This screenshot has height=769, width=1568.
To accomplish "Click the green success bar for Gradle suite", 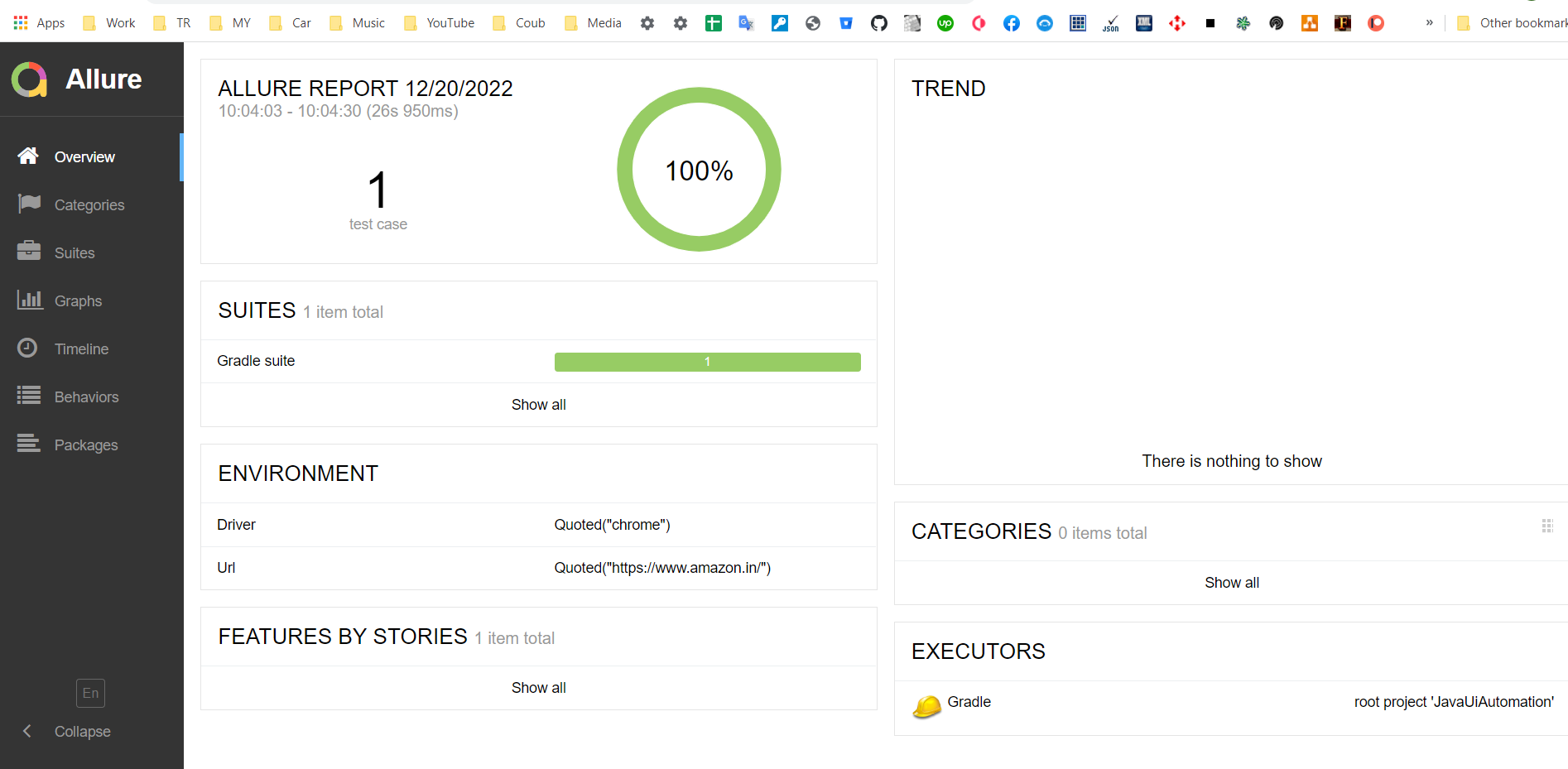I will coord(707,362).
